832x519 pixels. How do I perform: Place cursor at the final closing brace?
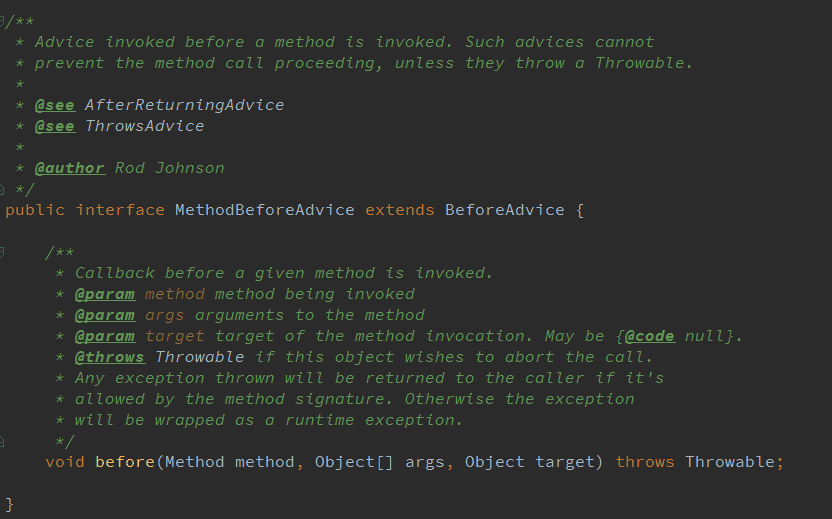click(10, 503)
